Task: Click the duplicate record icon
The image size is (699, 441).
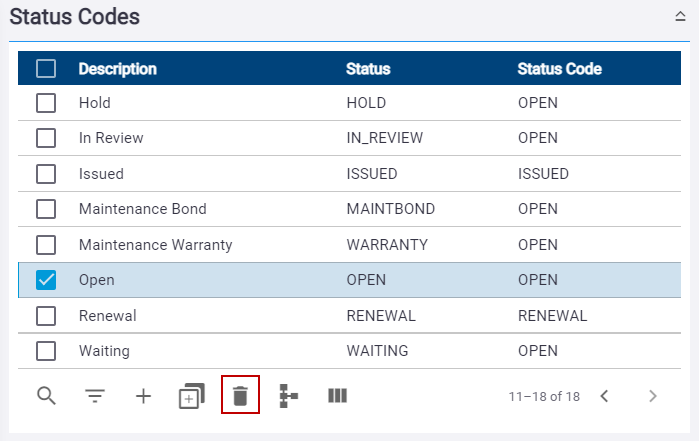Action: coord(192,396)
